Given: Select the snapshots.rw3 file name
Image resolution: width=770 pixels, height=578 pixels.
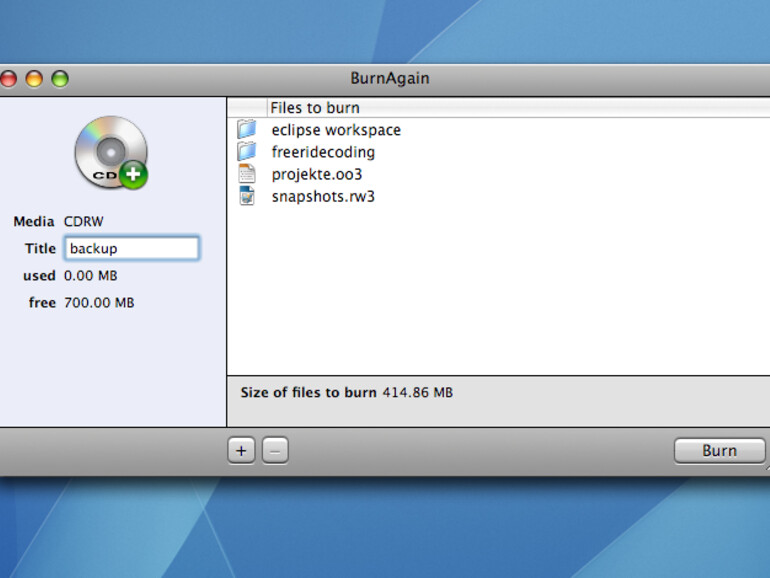Looking at the screenshot, I should 323,196.
